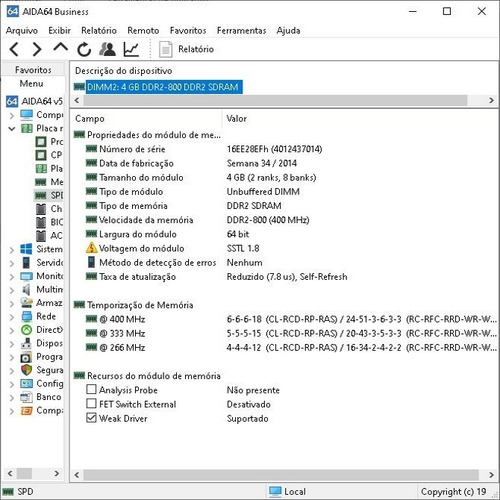Toggle the FET Switch External checkbox
500x500 pixels.
point(91,403)
